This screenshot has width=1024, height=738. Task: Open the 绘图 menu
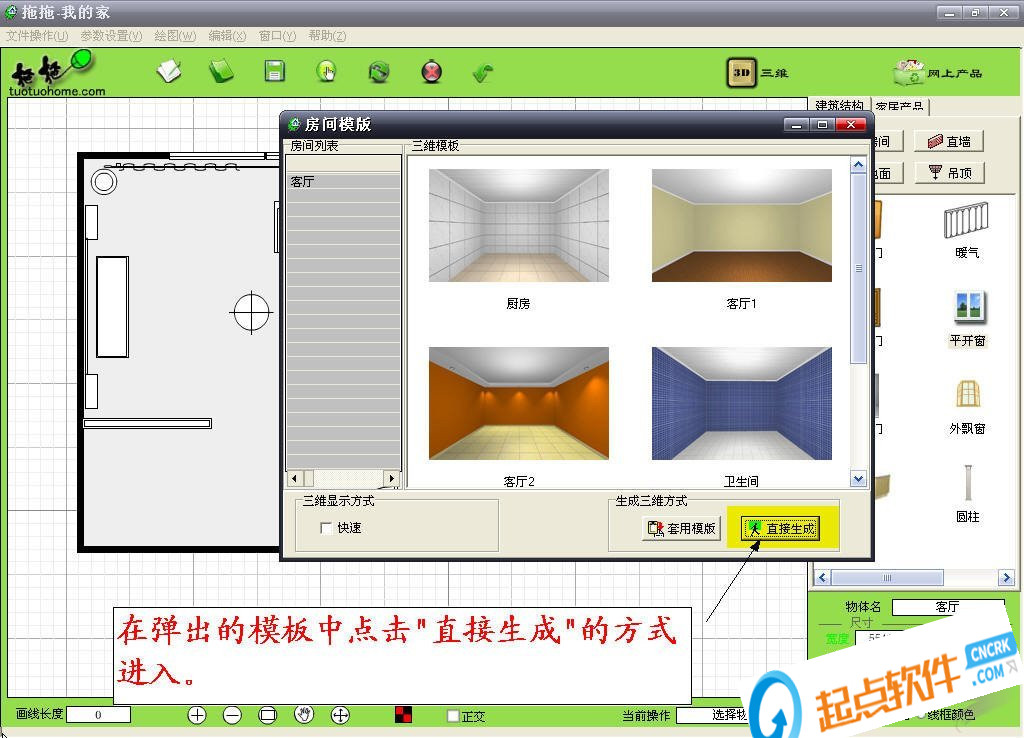click(175, 36)
